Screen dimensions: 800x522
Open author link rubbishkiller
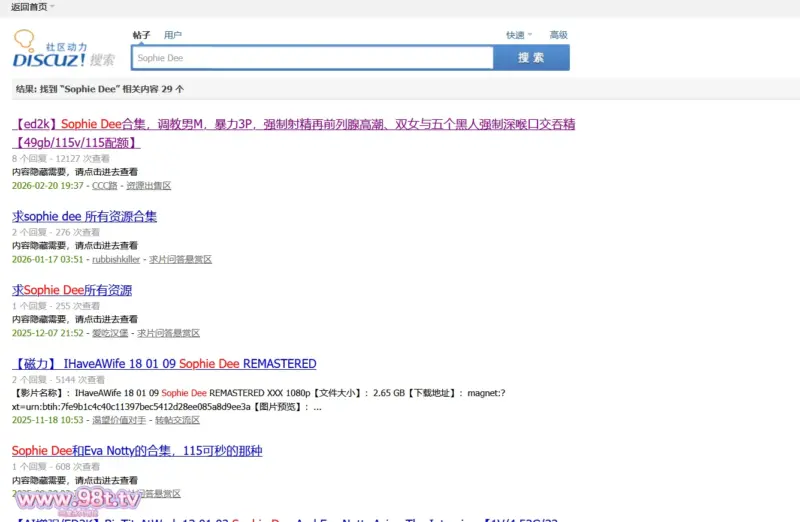click(116, 259)
